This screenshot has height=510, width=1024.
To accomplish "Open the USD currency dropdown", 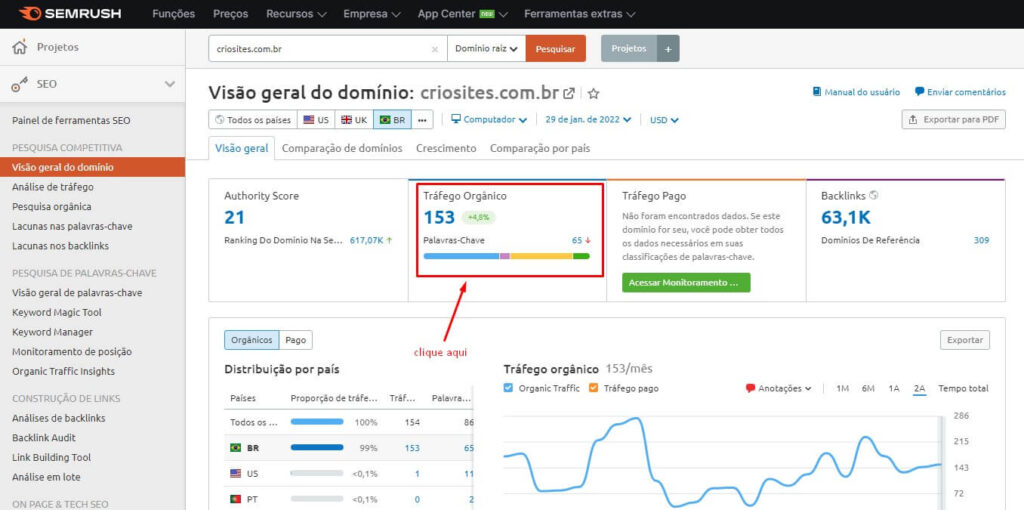I will [664, 120].
